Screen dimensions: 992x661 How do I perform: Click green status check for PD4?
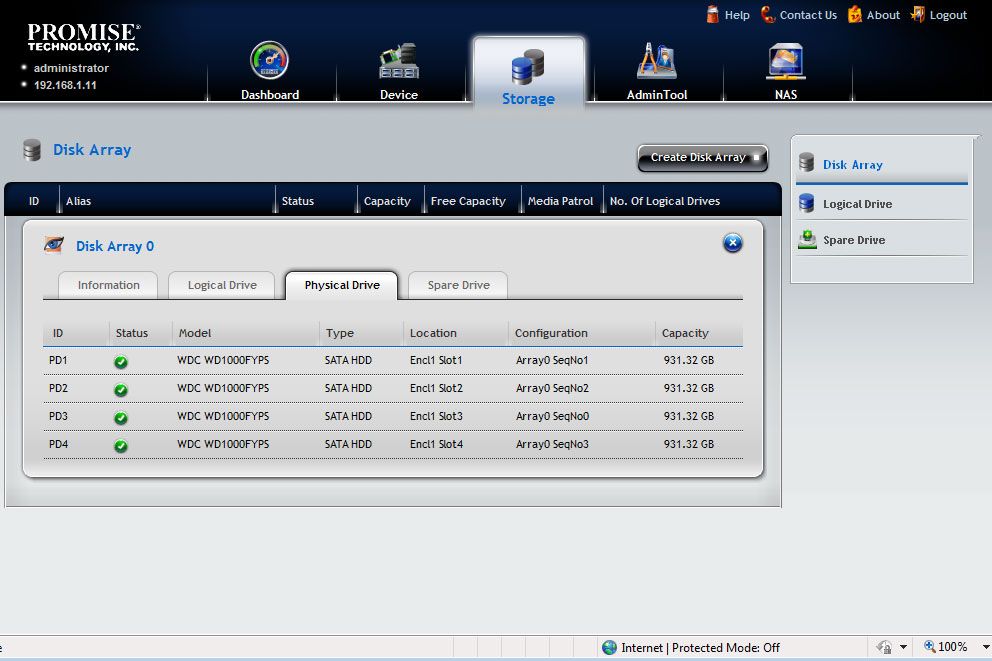coord(121,446)
